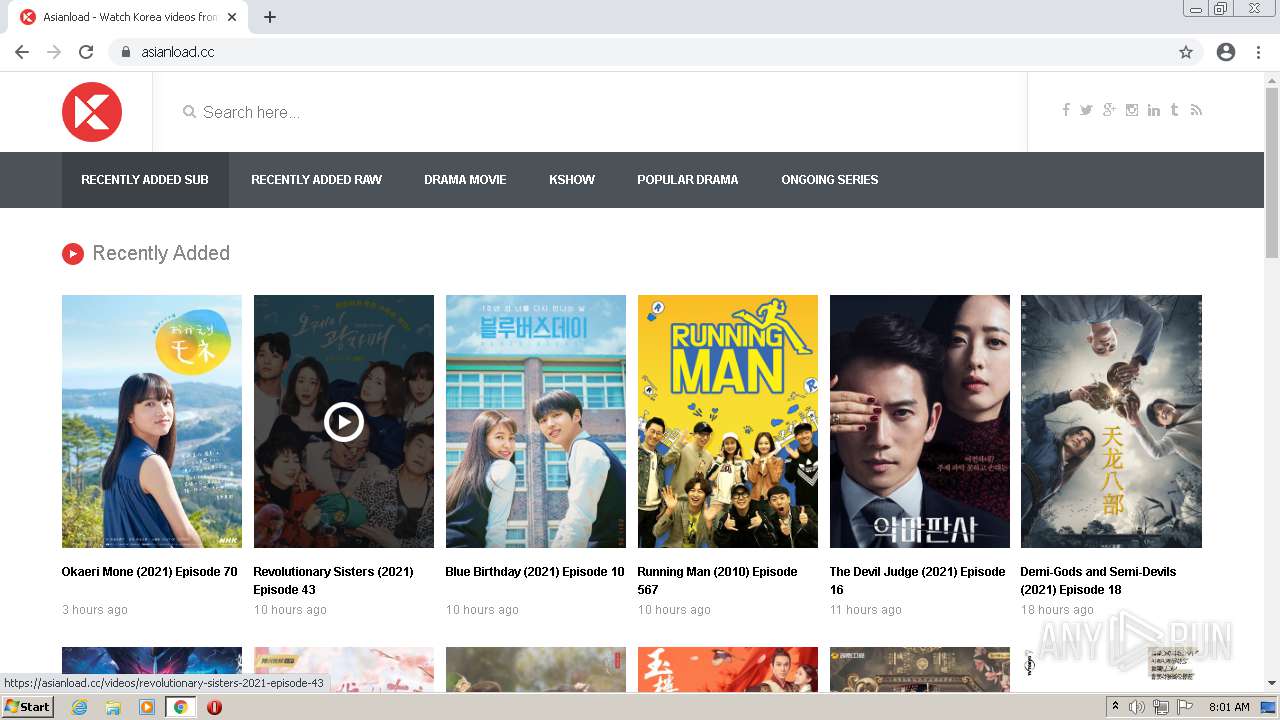Screen dimensions: 1280x720
Task: Open Demi-Gods and Semi-Devils Episode 18 link
Action: (x=1099, y=581)
